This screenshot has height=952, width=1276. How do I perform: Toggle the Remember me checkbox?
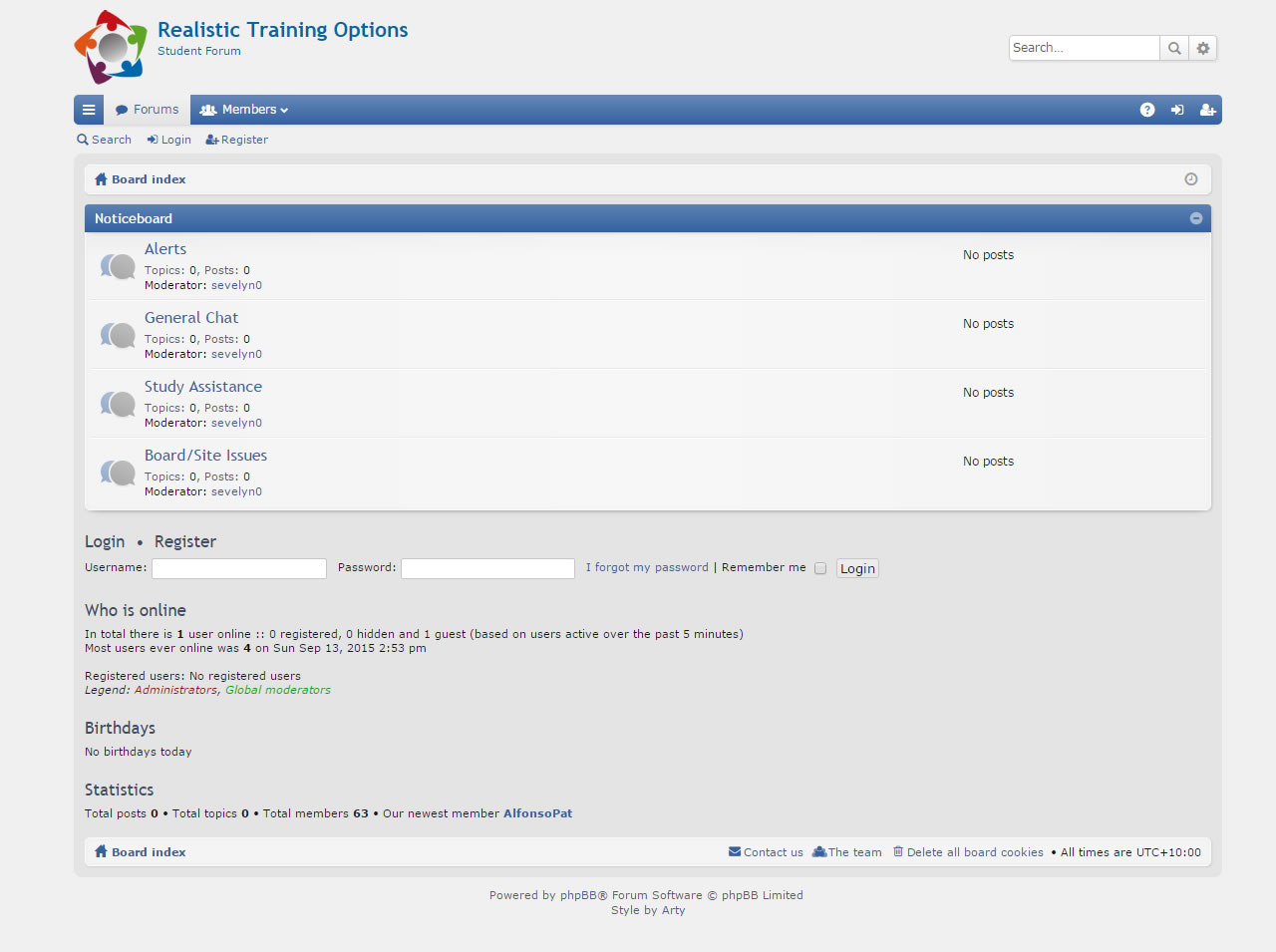coord(820,568)
